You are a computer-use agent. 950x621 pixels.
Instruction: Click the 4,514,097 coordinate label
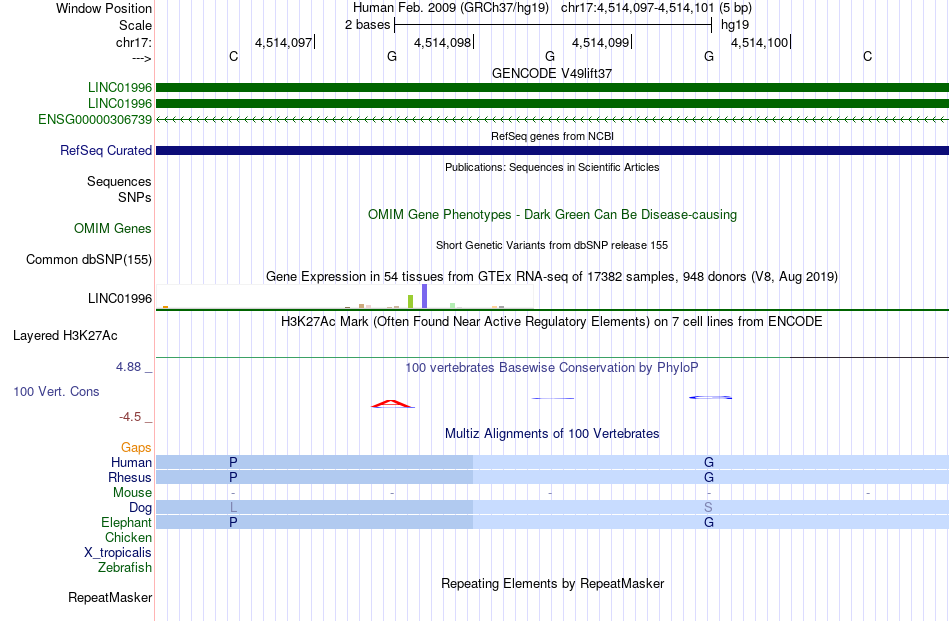click(x=284, y=42)
